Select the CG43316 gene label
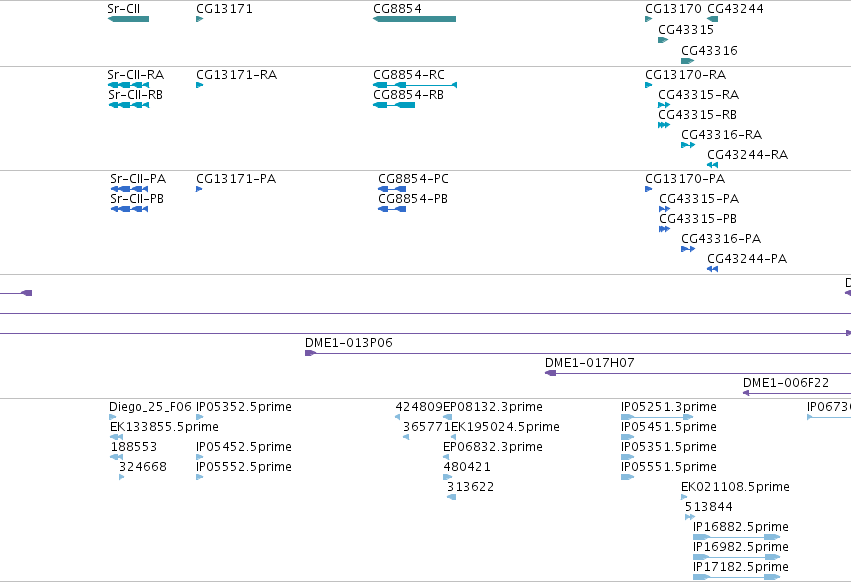Image resolution: width=851 pixels, height=582 pixels. (709, 50)
